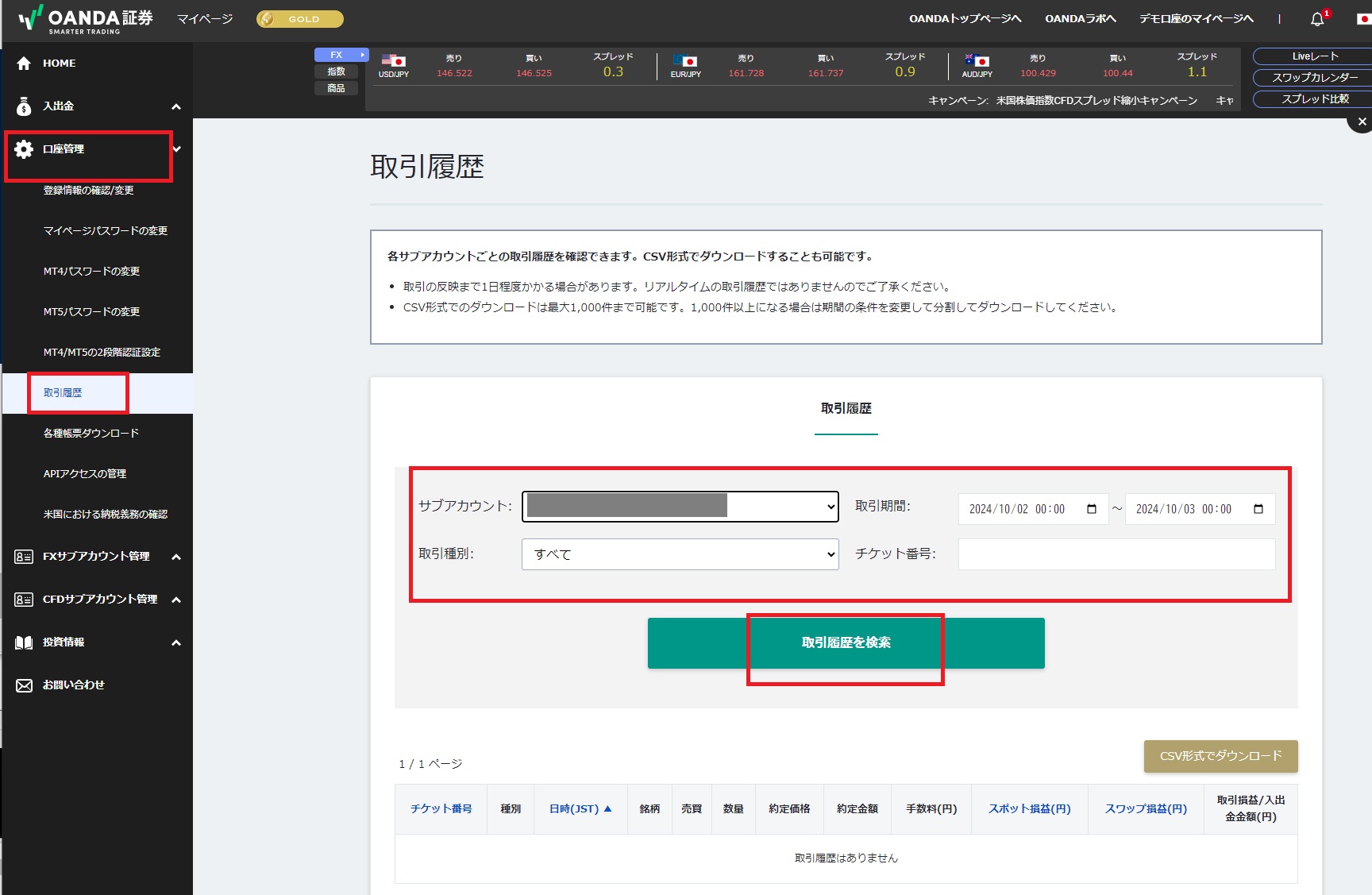
Task: Open the transaction type dropdown
Action: point(680,554)
